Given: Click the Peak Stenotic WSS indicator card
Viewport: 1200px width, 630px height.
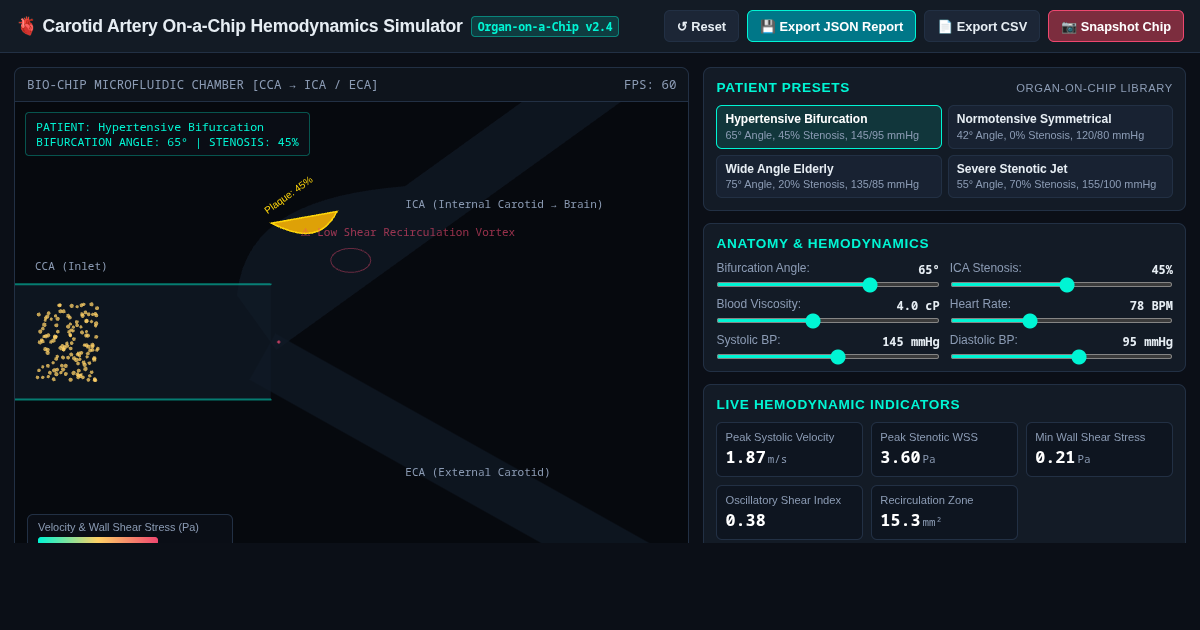Looking at the screenshot, I should pyautogui.click(x=944, y=449).
